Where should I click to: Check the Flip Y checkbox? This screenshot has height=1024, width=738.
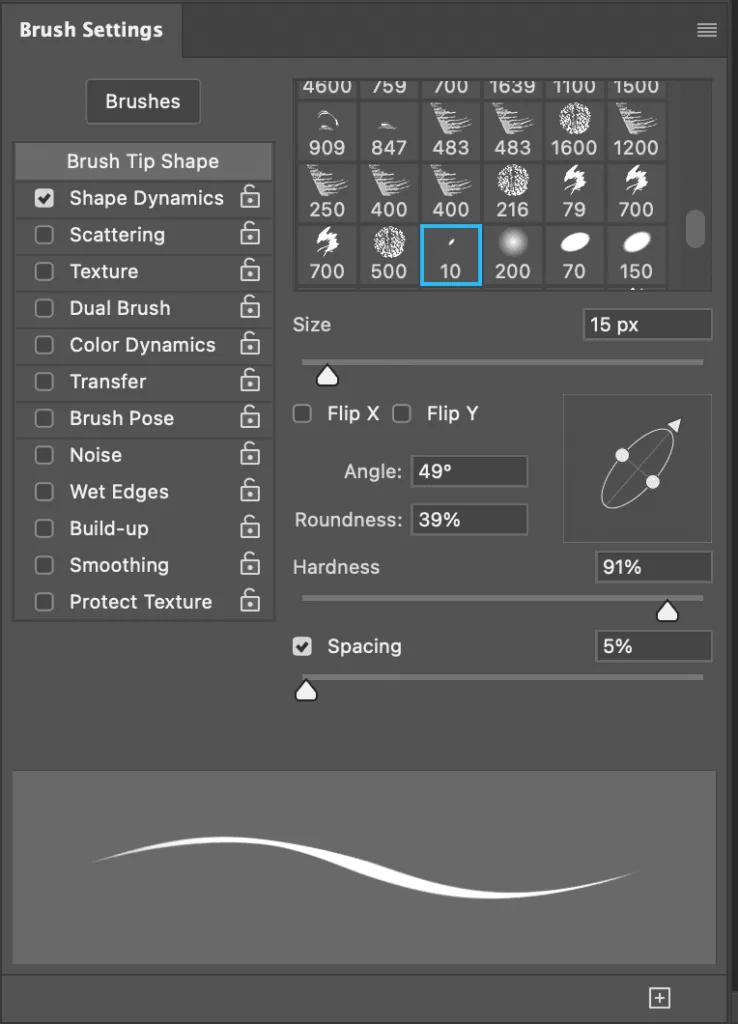click(x=402, y=413)
